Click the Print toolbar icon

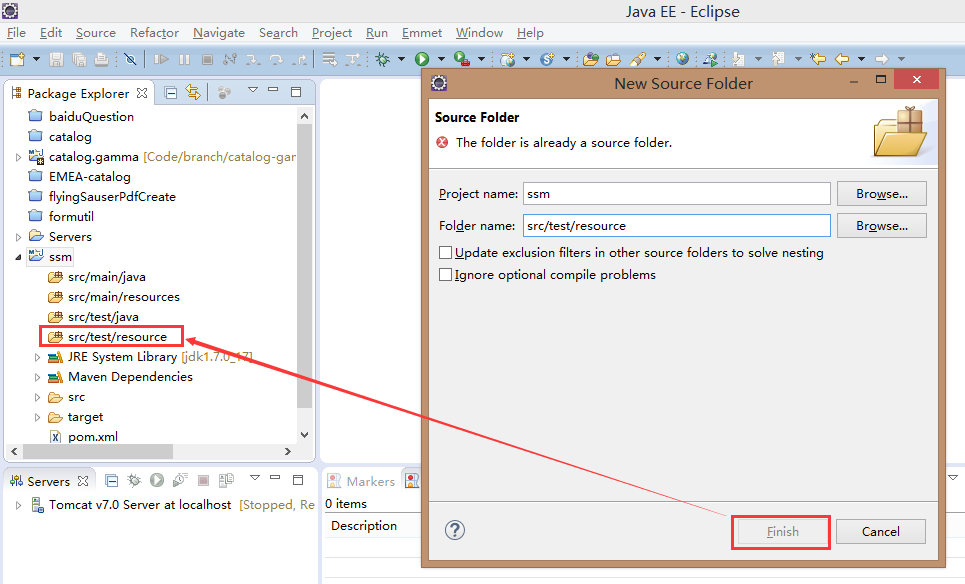click(102, 59)
